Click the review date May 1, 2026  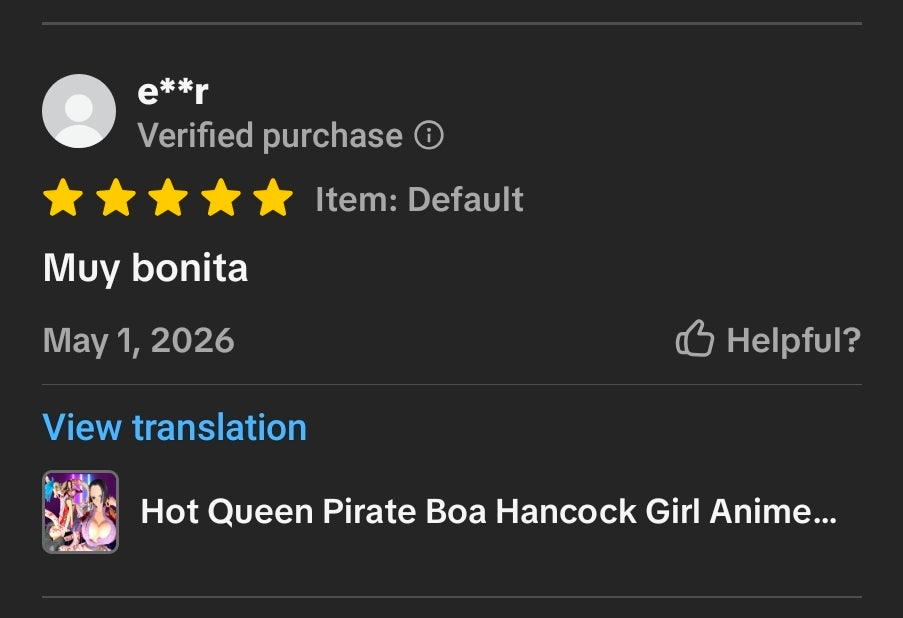[139, 341]
